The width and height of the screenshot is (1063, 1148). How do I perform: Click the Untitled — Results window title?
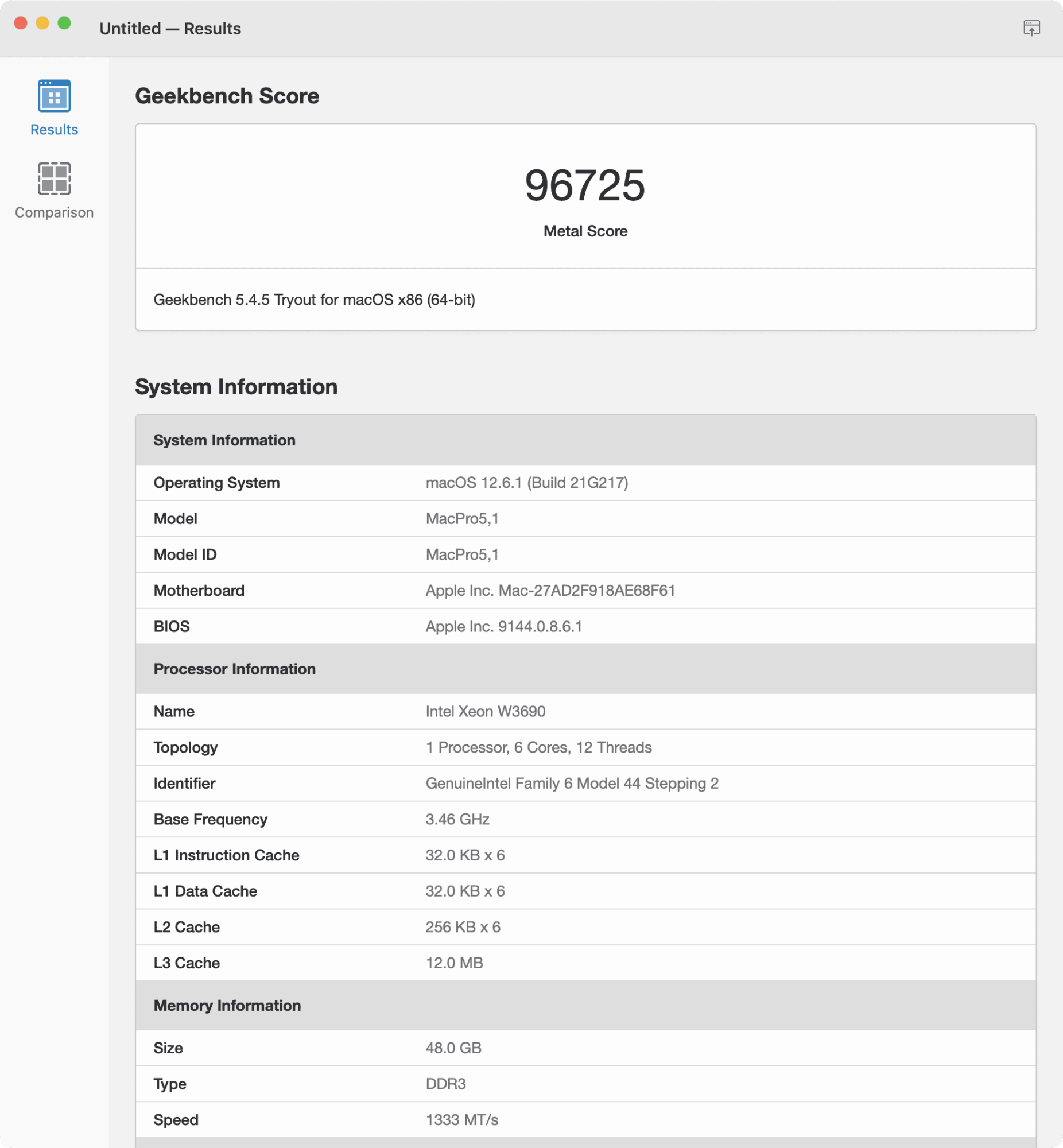(x=170, y=28)
